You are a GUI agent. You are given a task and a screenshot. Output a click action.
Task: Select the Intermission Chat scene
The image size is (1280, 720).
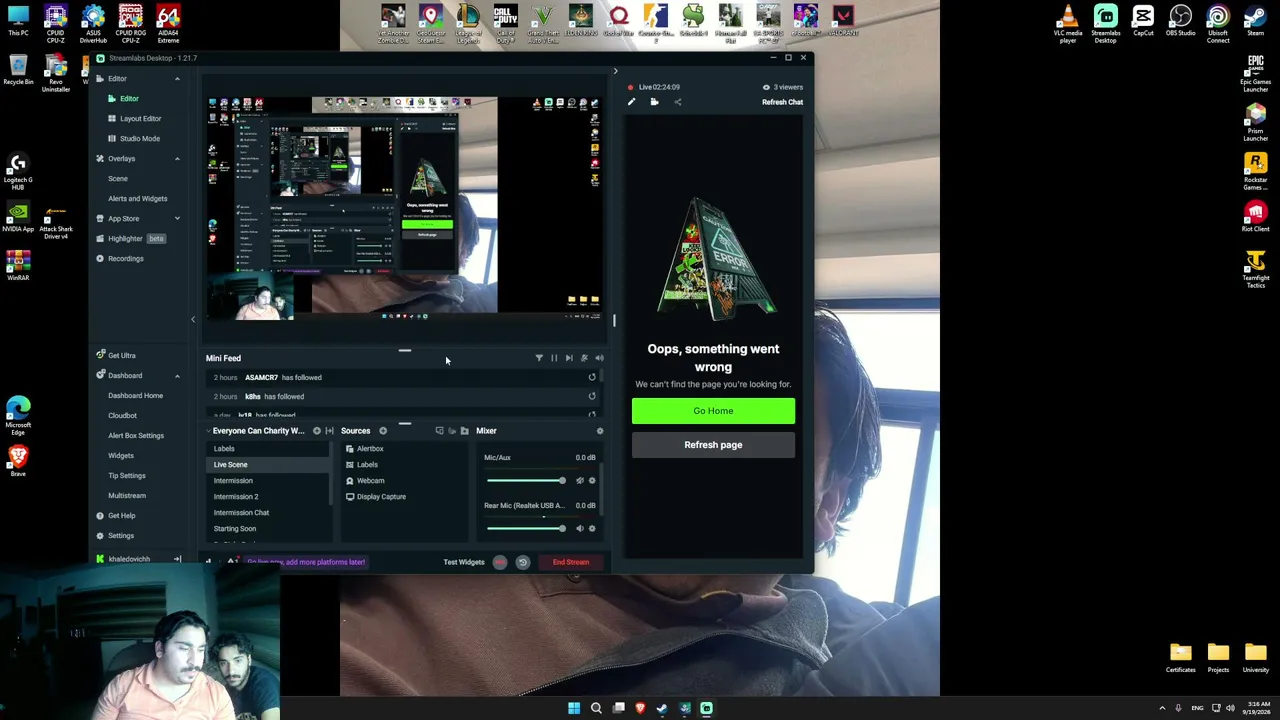pyautogui.click(x=241, y=512)
